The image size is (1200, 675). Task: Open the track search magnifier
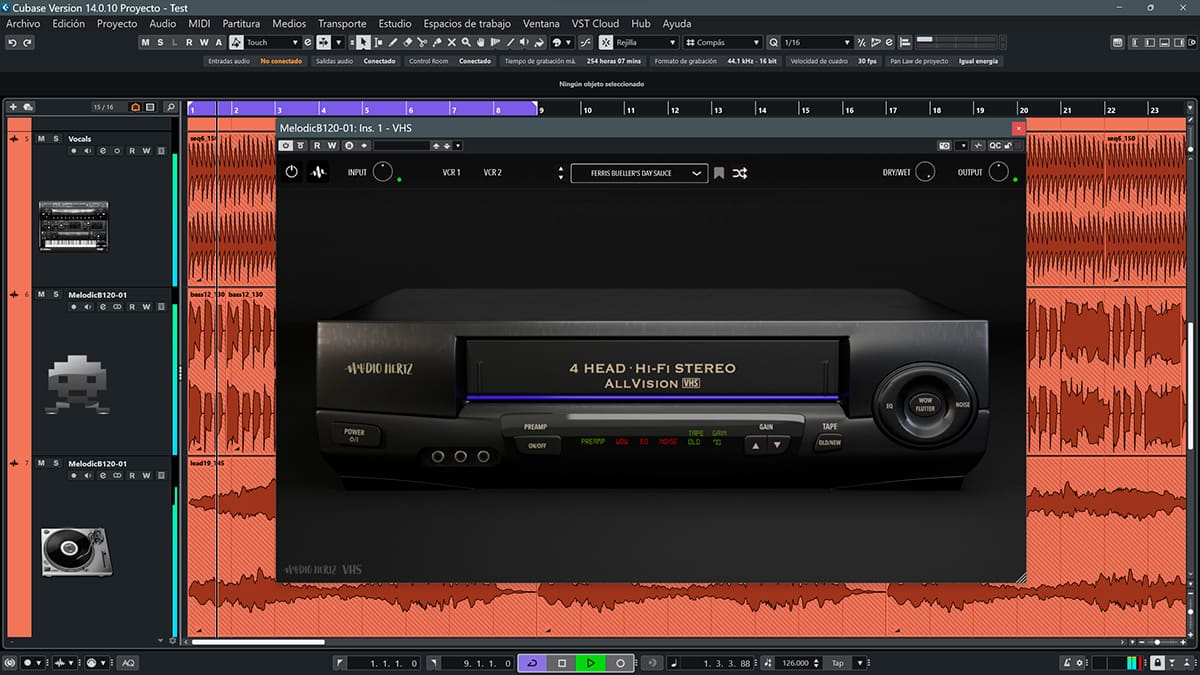click(170, 107)
